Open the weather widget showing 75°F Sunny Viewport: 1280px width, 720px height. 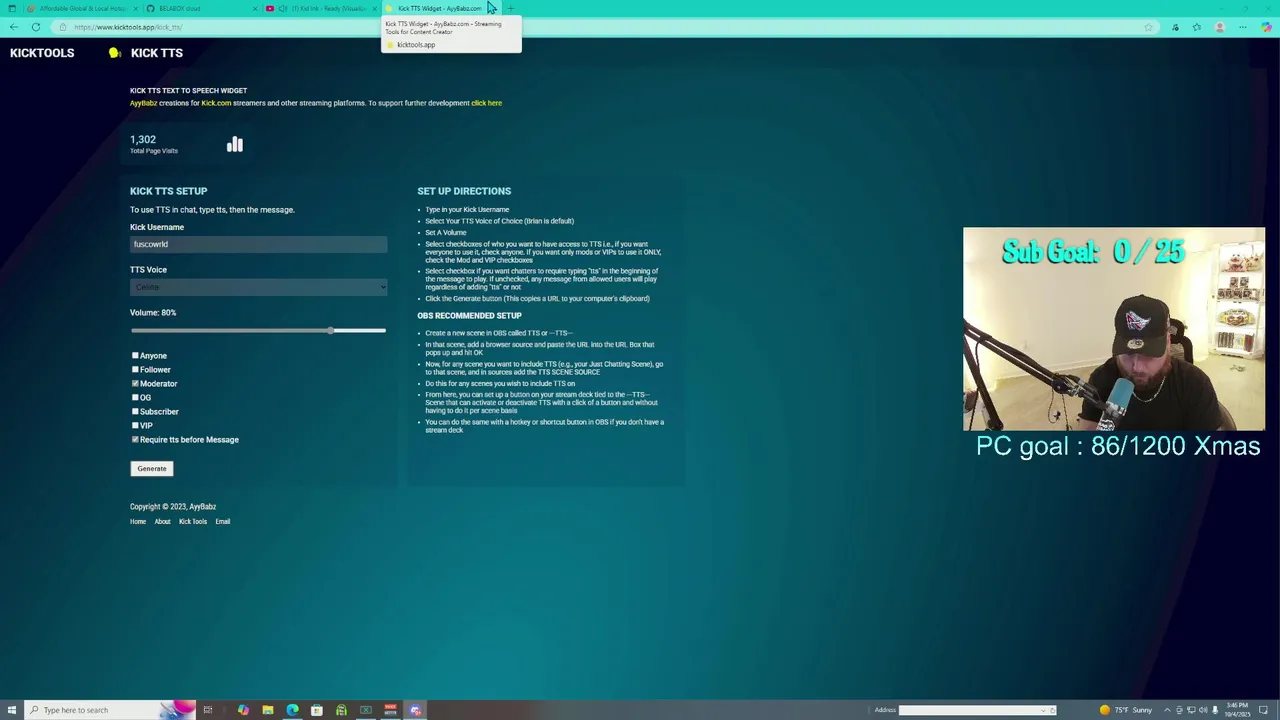point(1126,710)
